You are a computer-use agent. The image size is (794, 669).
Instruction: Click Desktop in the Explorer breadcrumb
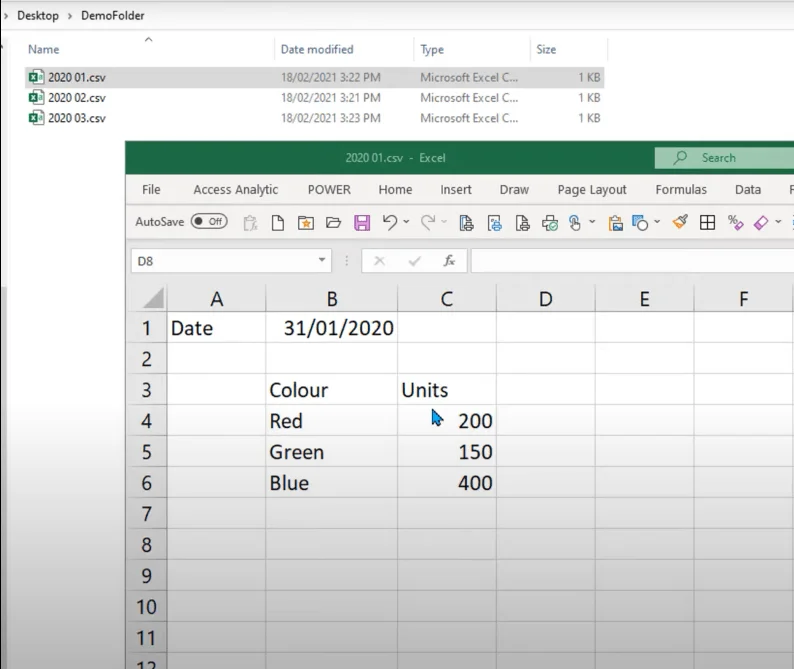point(38,16)
